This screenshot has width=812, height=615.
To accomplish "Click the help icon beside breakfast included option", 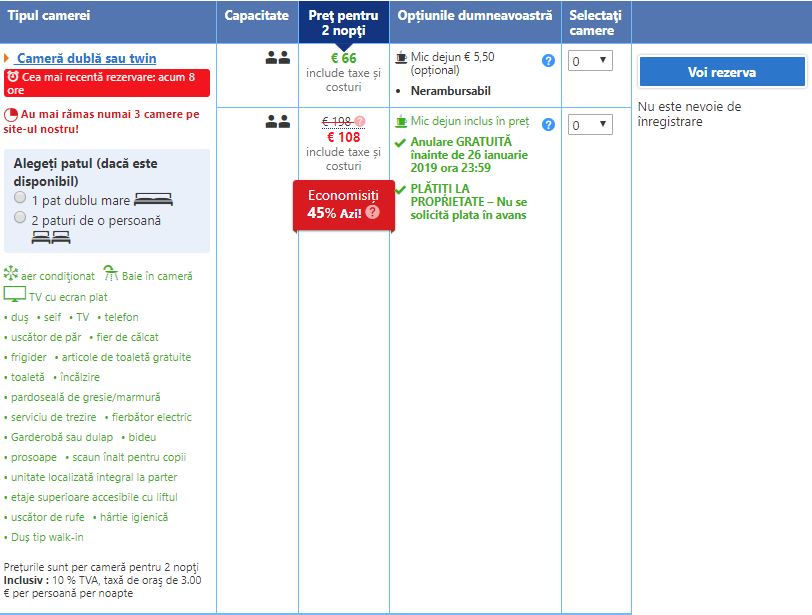I will coord(548,124).
